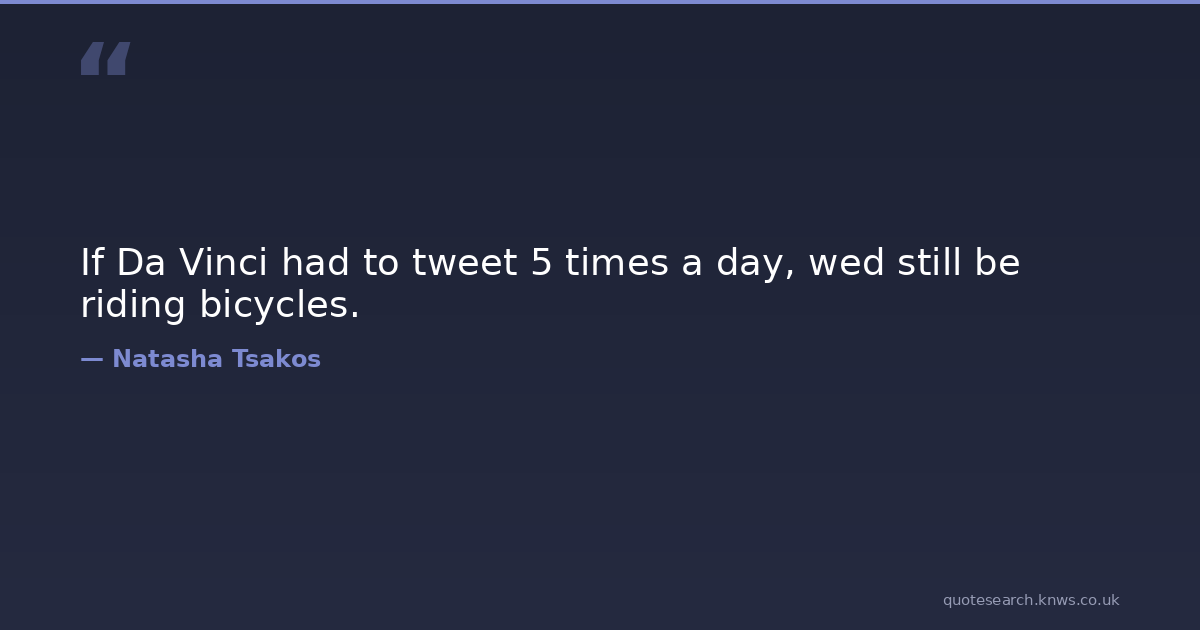Click the word "had" in the quote
This screenshot has height=630, width=1200.
click(316, 263)
